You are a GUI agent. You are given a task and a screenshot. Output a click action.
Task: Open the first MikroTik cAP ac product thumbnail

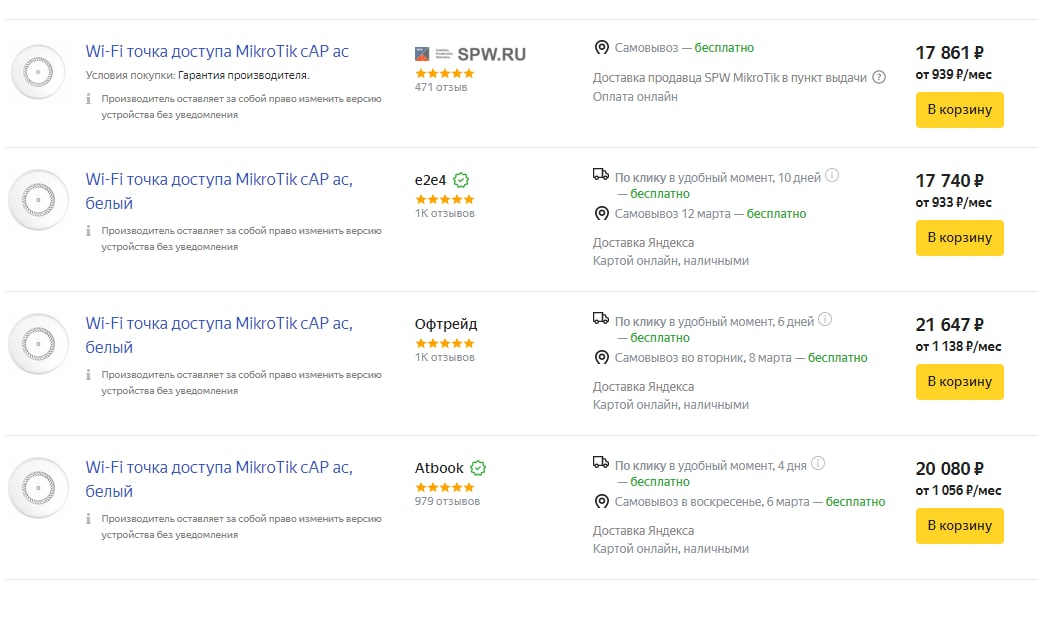[38, 71]
